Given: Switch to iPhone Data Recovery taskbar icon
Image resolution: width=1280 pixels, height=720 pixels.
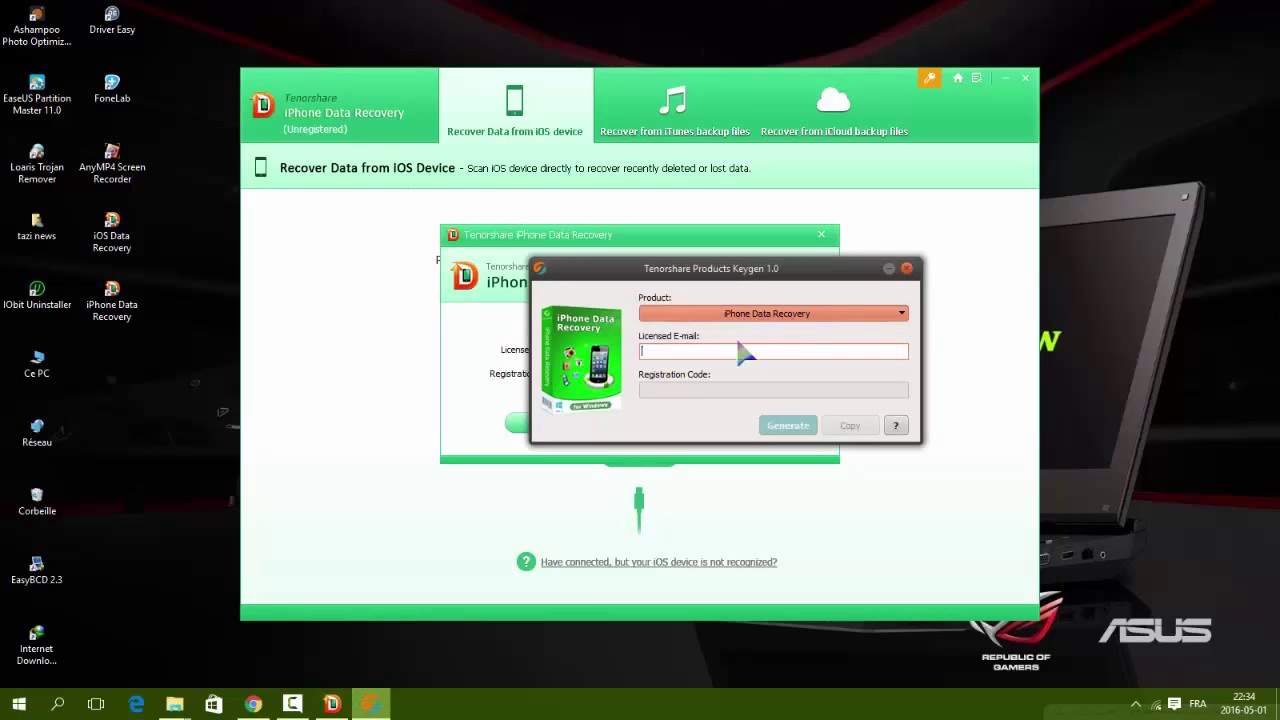Looking at the screenshot, I should (x=331, y=704).
